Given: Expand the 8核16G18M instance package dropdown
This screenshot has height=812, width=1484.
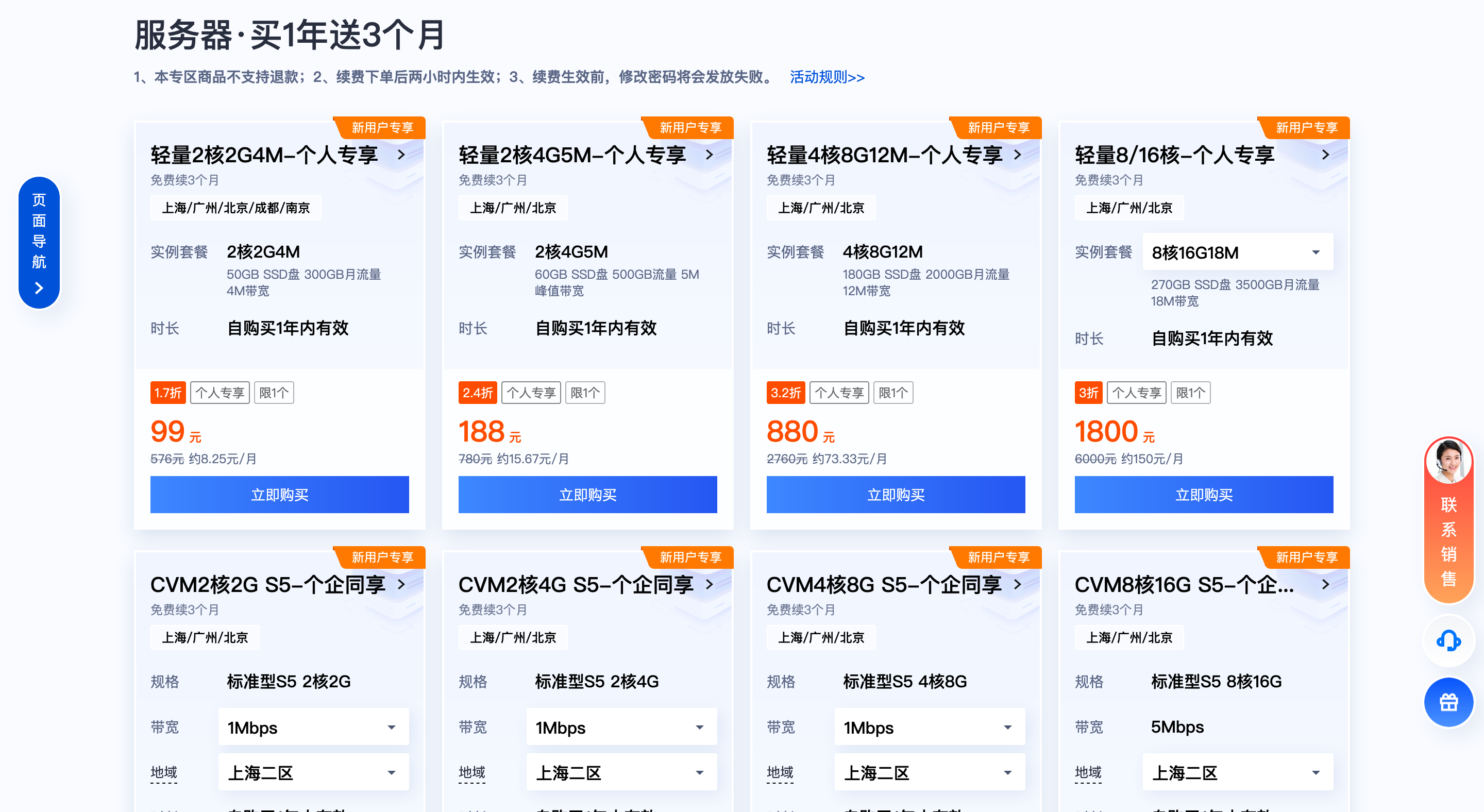Looking at the screenshot, I should [x=1238, y=252].
